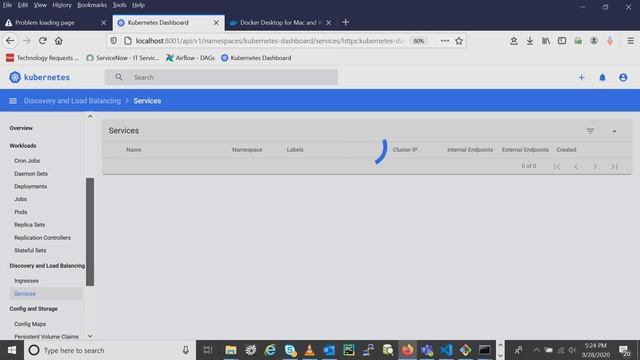Click the Kubernetes search field
Viewport: 640px width, 360px height.
coord(221,77)
